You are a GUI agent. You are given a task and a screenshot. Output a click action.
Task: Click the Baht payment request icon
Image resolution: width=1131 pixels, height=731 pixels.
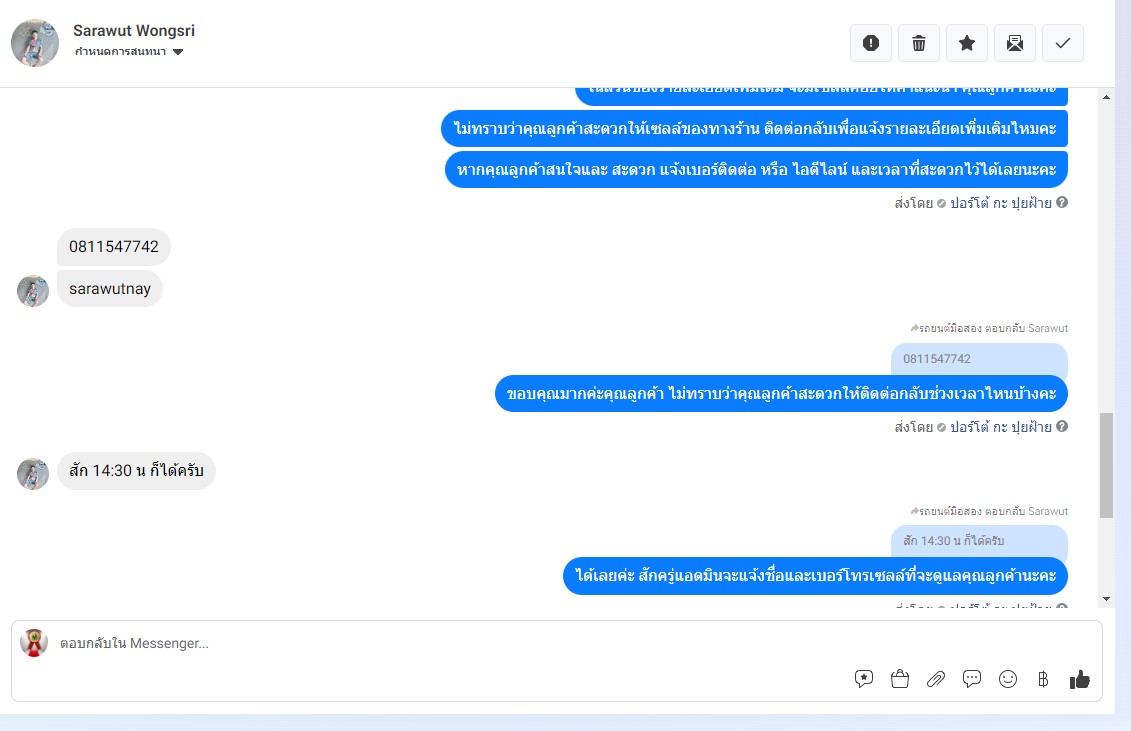tap(1043, 678)
